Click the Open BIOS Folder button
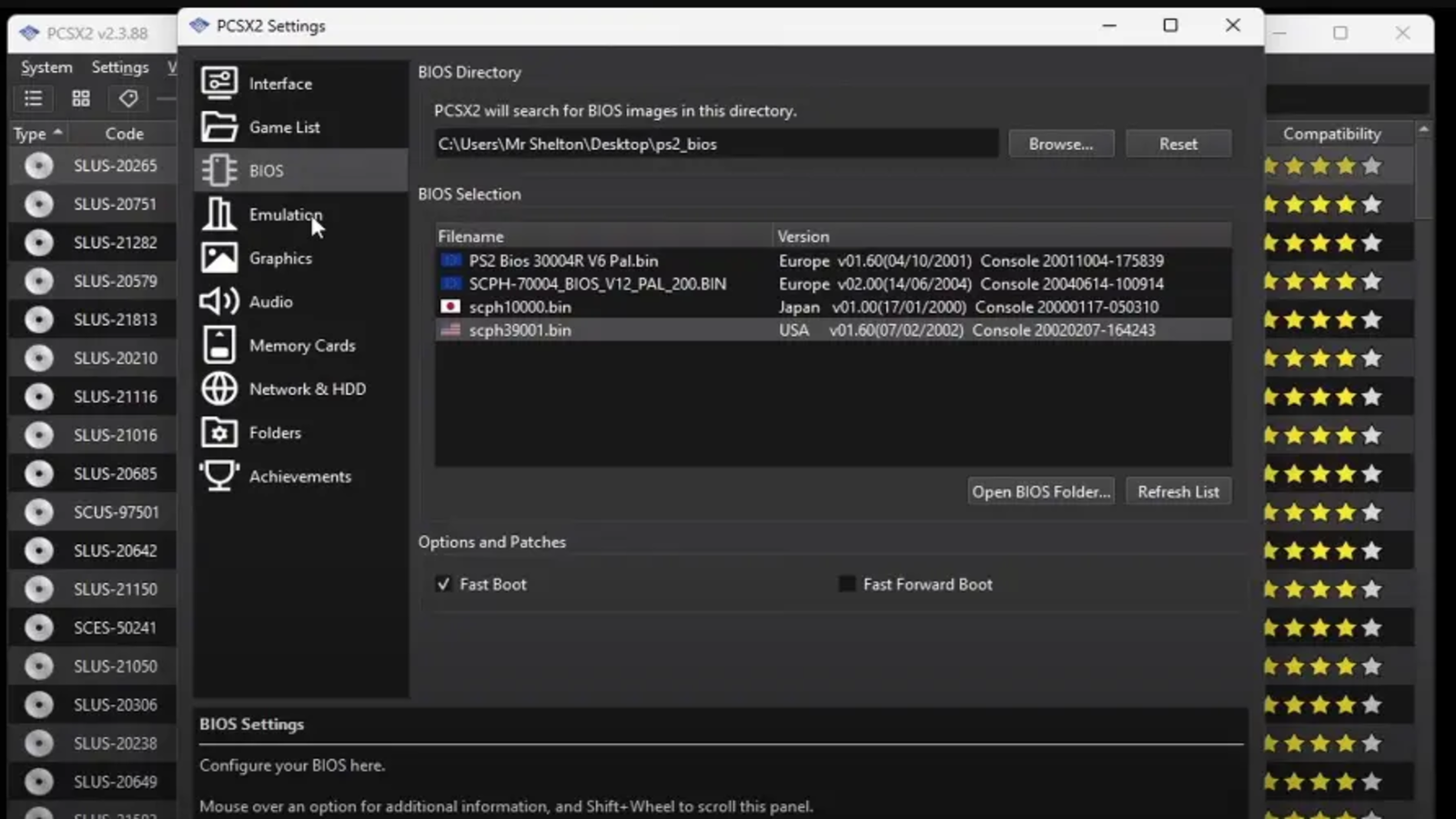 [x=1042, y=491]
